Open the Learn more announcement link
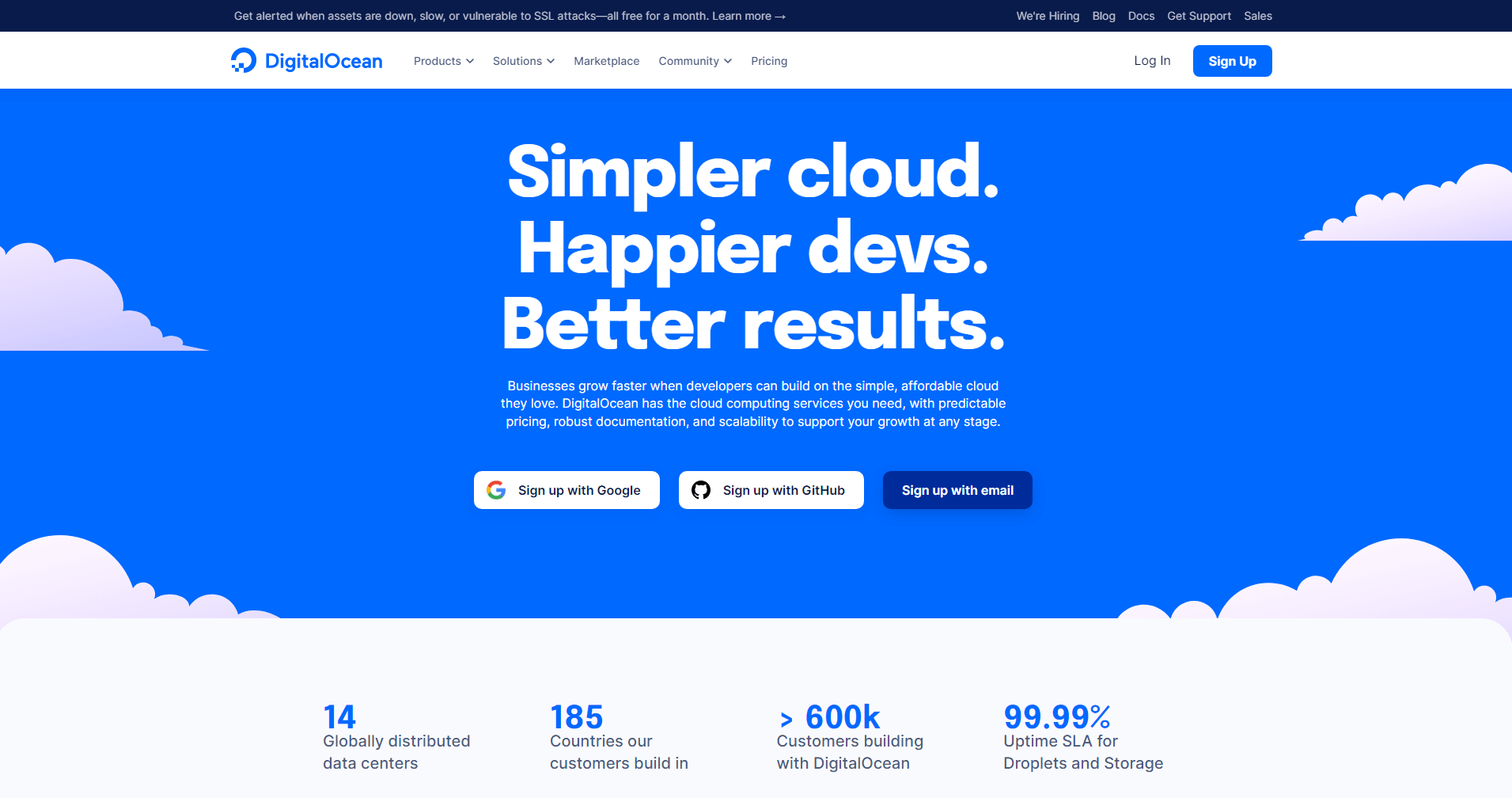 [x=748, y=16]
